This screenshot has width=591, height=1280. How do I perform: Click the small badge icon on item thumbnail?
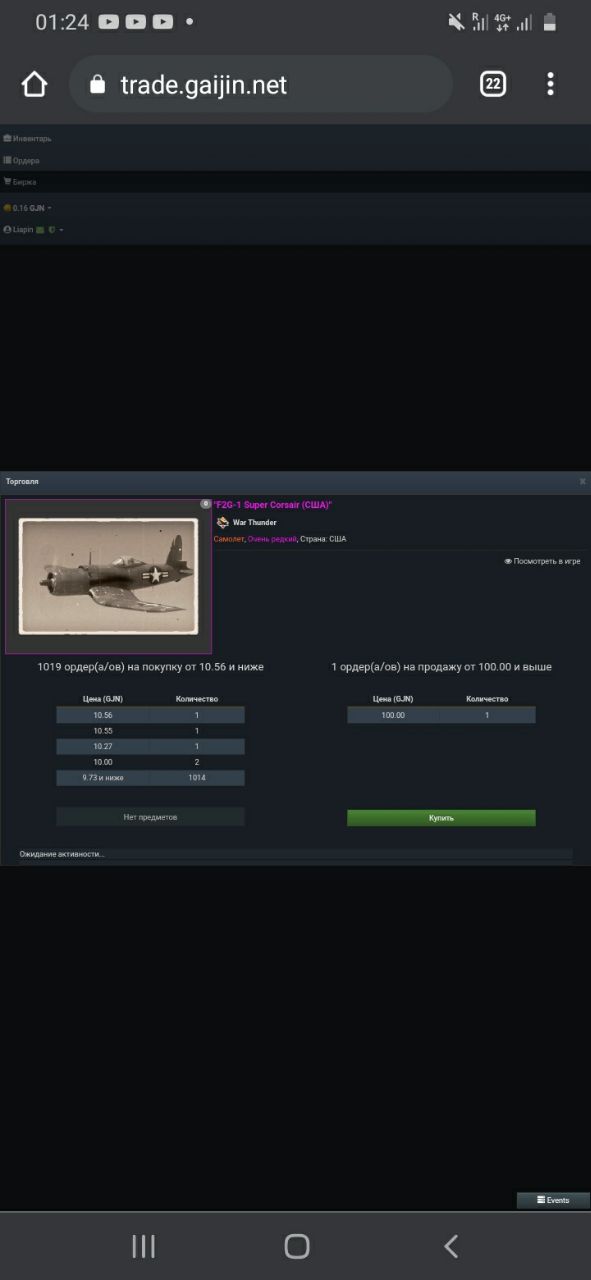[206, 504]
